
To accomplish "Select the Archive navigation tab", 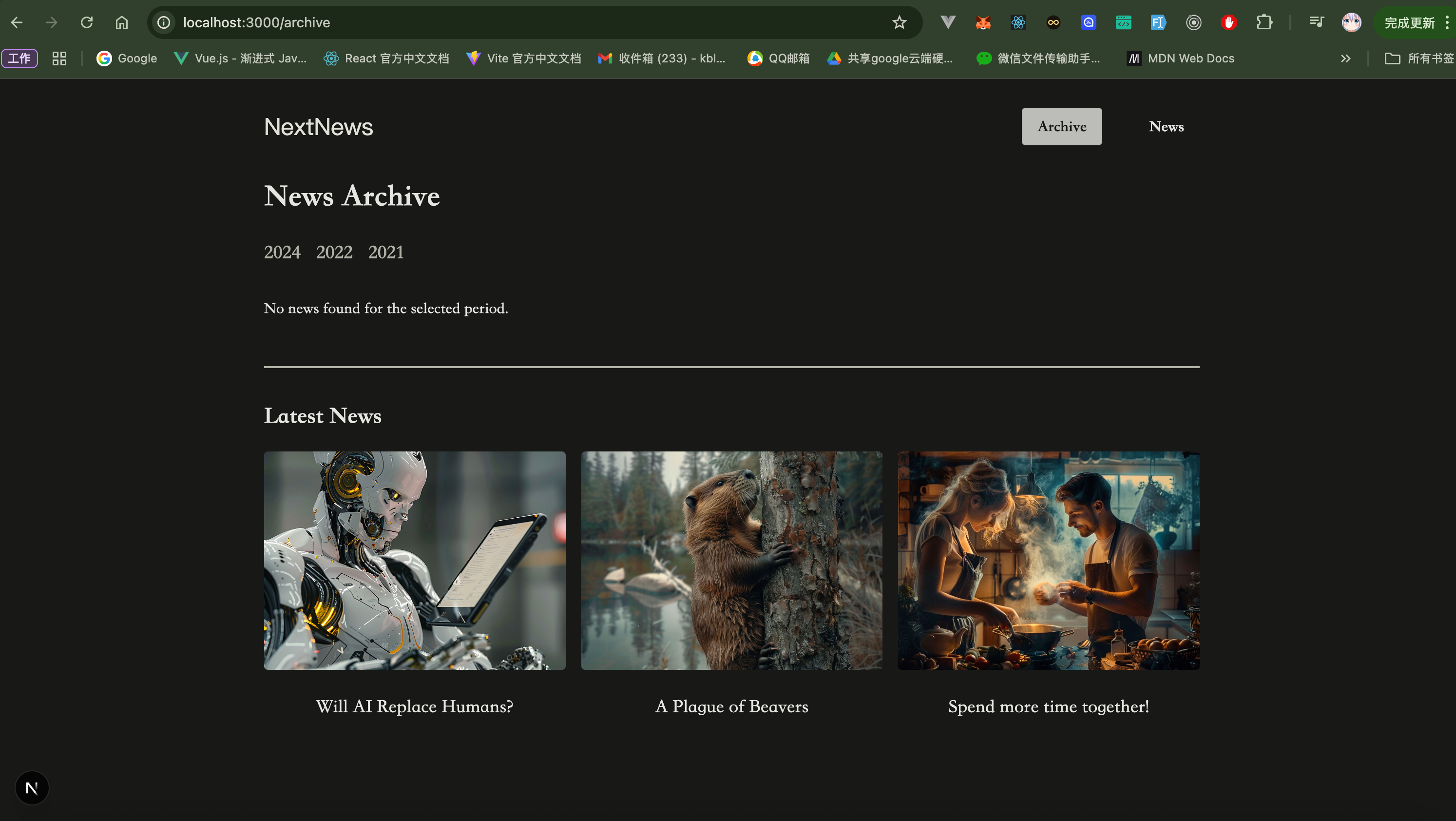I will [x=1061, y=127].
